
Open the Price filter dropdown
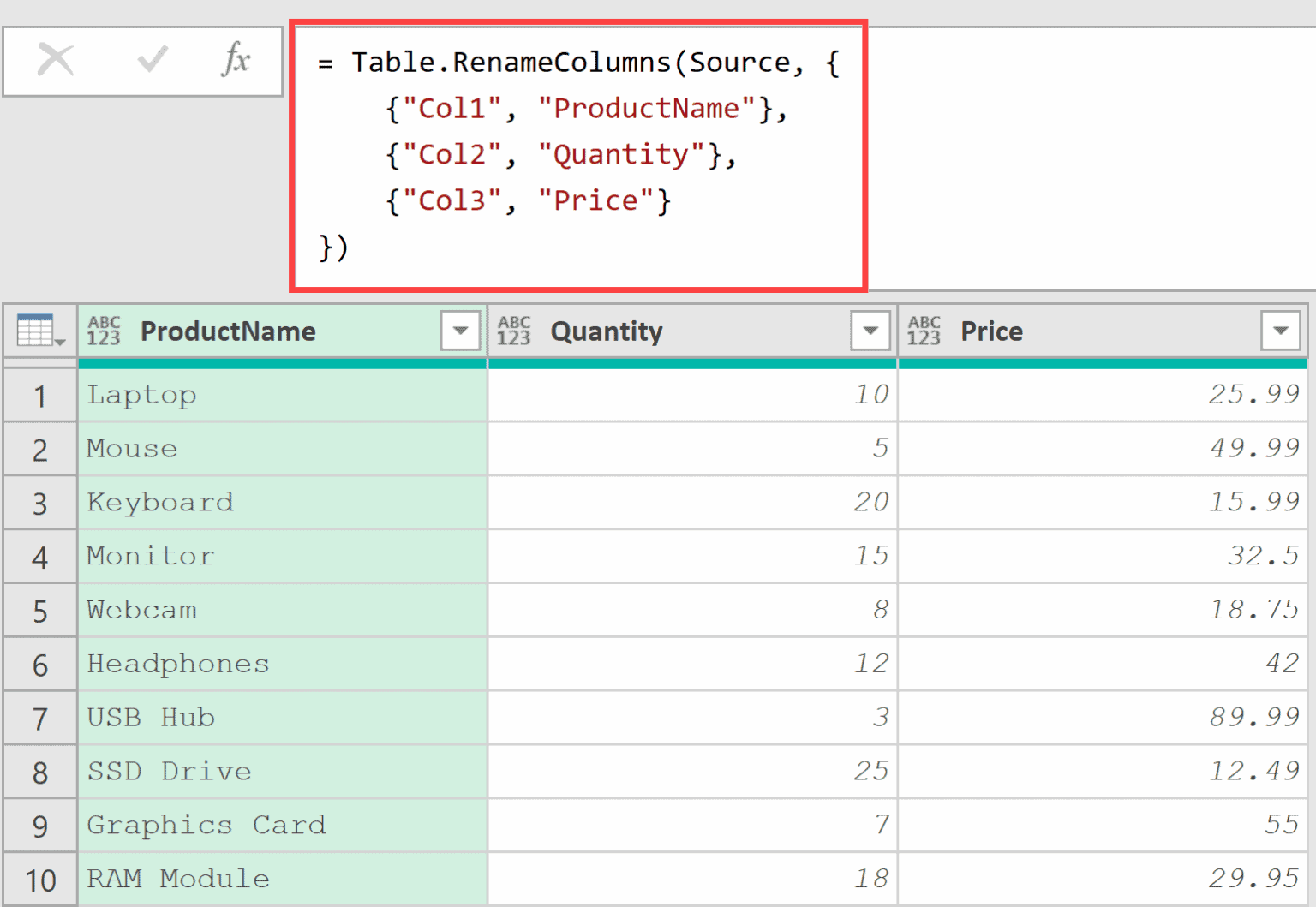point(1280,331)
